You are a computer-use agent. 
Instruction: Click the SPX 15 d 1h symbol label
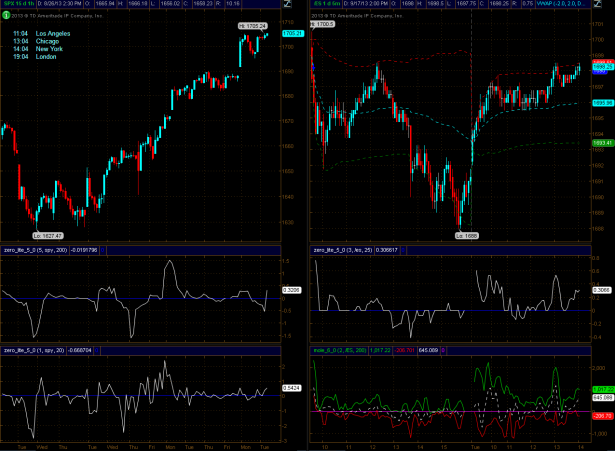pos(19,4)
